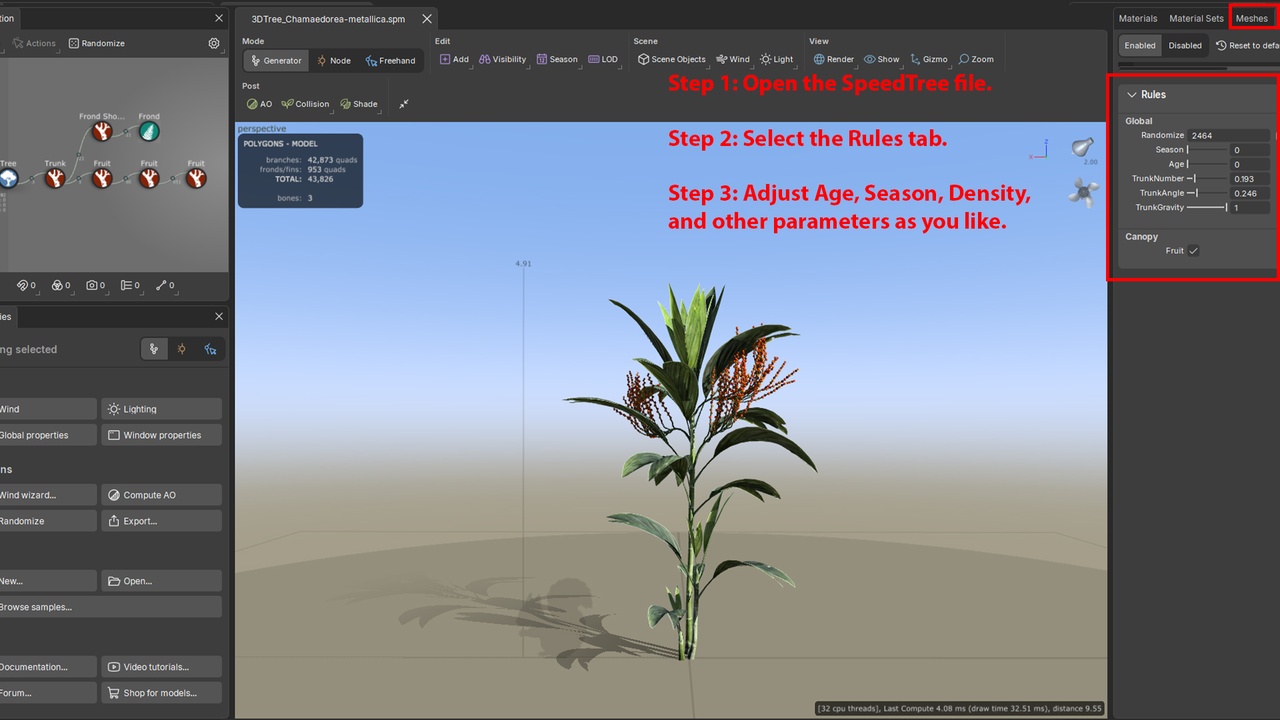The image size is (1280, 720).
Task: Select the Disabled filter button
Action: pos(1185,45)
